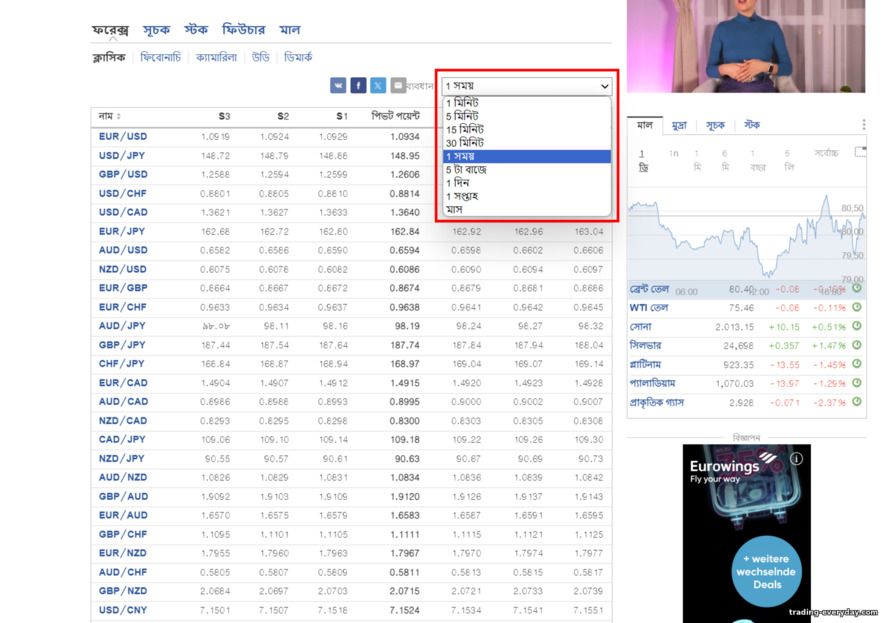This screenshot has width=884, height=623.
Task: Select 15 মিনিট from interval list
Action: [527, 129]
